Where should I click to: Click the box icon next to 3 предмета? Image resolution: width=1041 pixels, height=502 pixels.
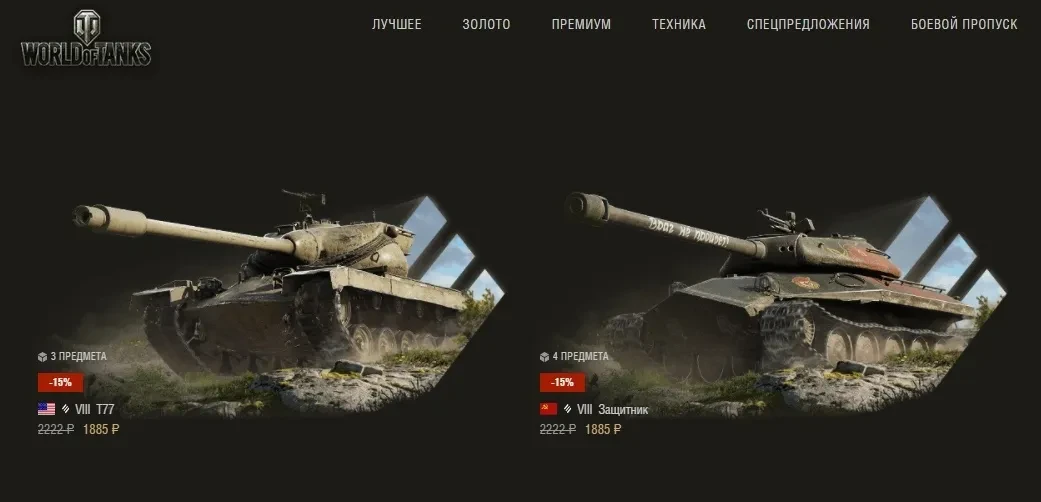pyautogui.click(x=42, y=357)
